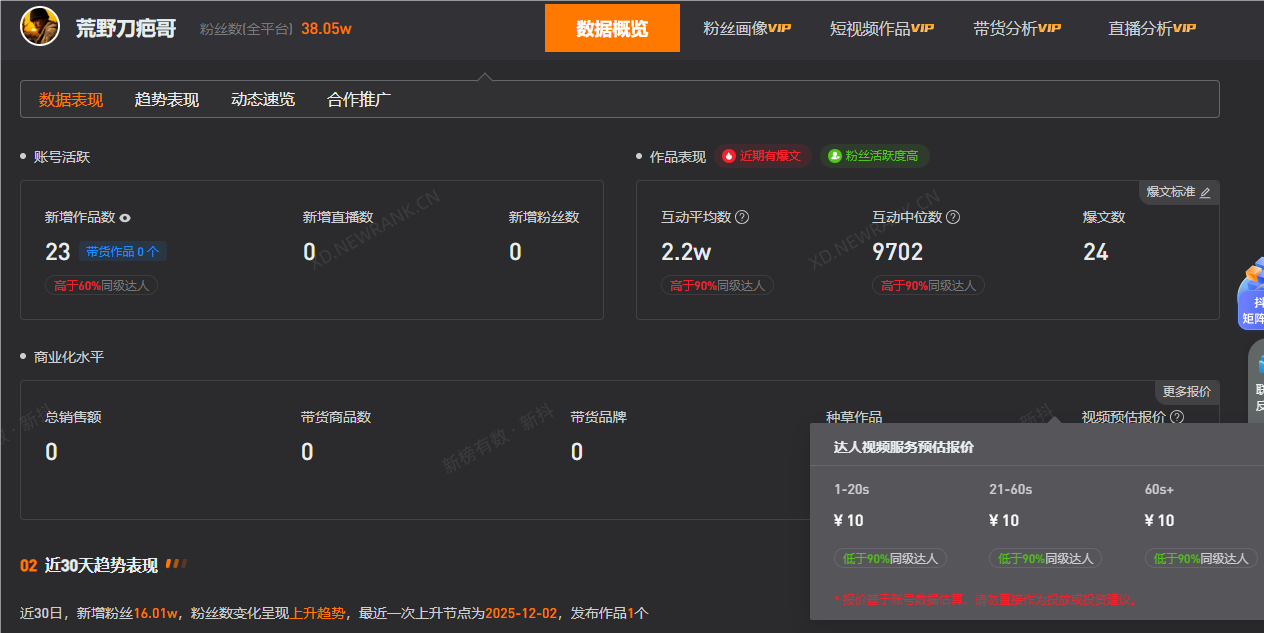The height and width of the screenshot is (633, 1264).
Task: Click the red flame 近期有爆文 badge icon
Action: (729, 156)
